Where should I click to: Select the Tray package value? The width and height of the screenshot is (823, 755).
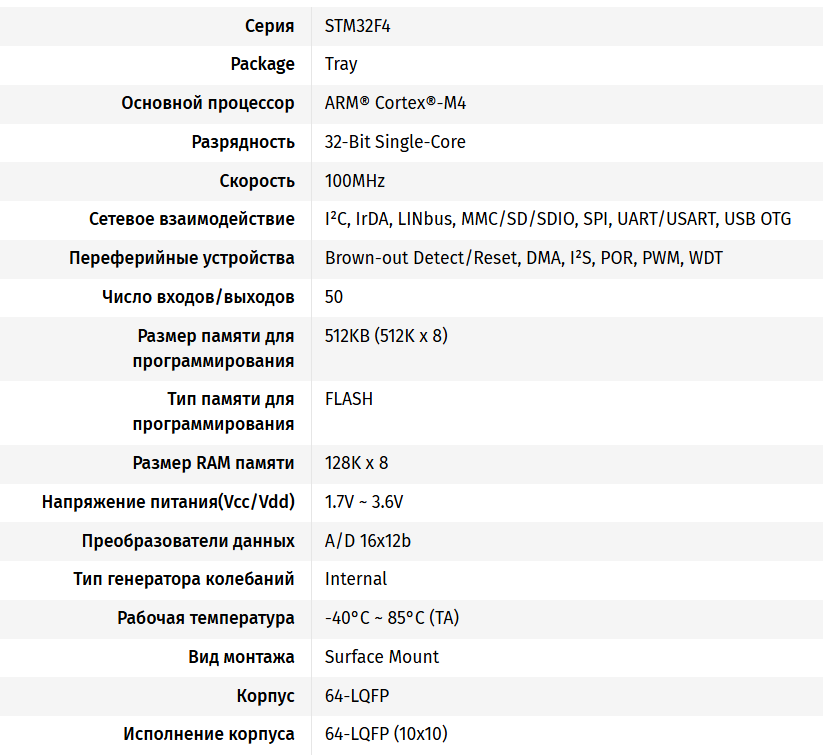pos(341,64)
